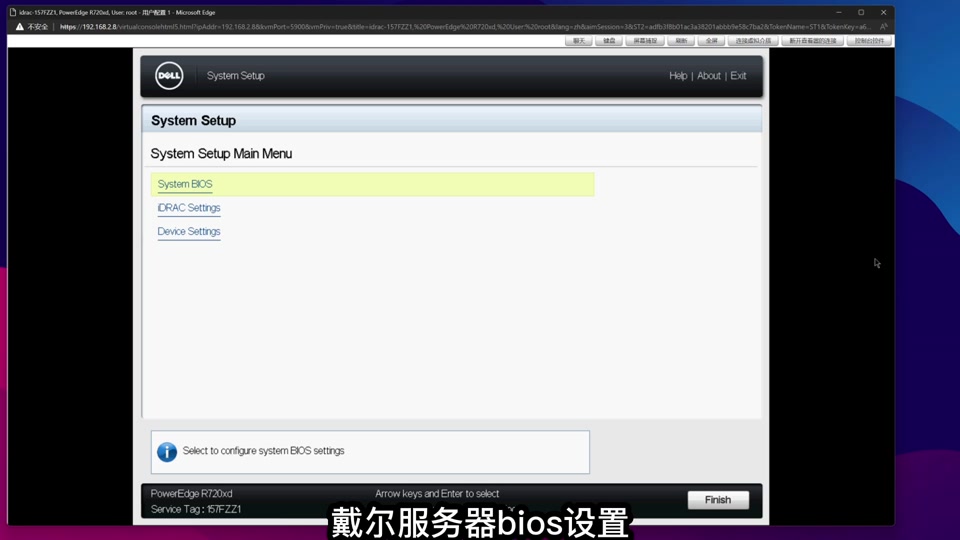This screenshot has height=540, width=960.
Task: Click 'Arrow keys and Enter to select' hint
Action: pos(437,493)
